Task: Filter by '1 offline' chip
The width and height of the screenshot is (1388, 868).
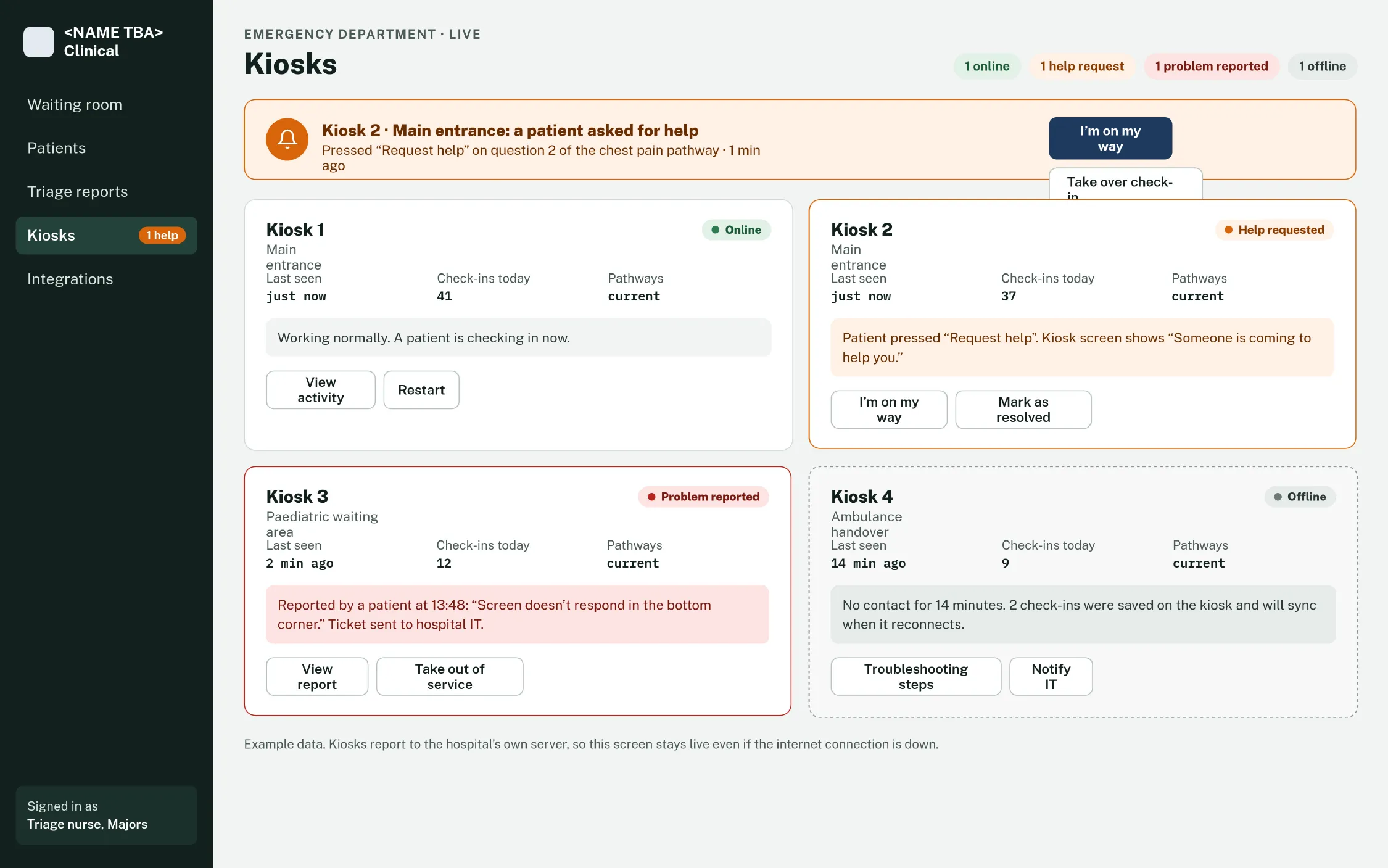Action: 1323,66
